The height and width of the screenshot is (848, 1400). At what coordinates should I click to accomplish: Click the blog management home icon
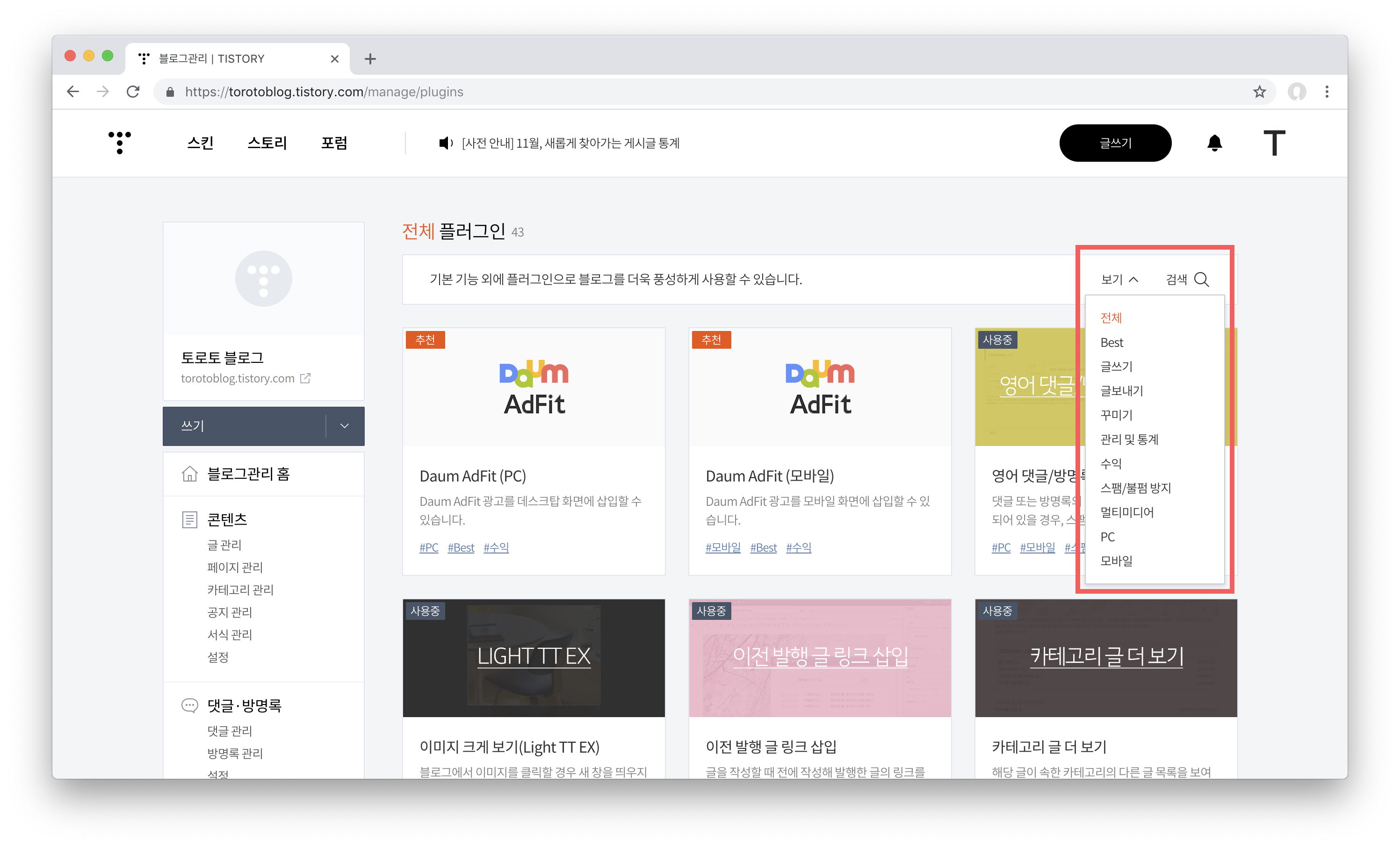tap(190, 474)
